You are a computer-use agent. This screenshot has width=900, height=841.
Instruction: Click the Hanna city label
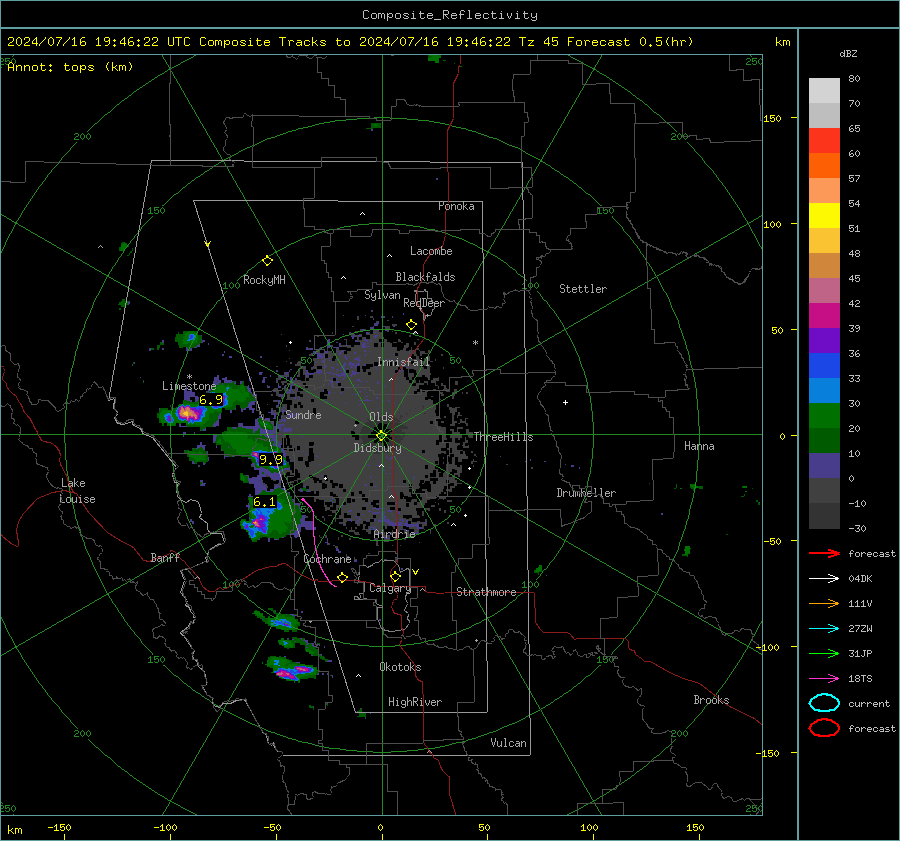click(699, 446)
